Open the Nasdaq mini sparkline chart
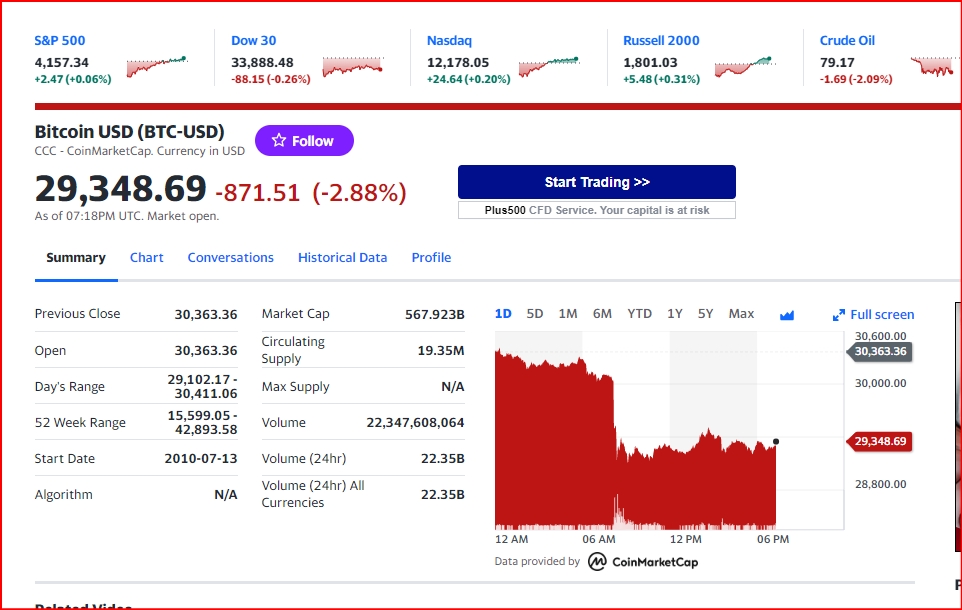 [x=549, y=67]
